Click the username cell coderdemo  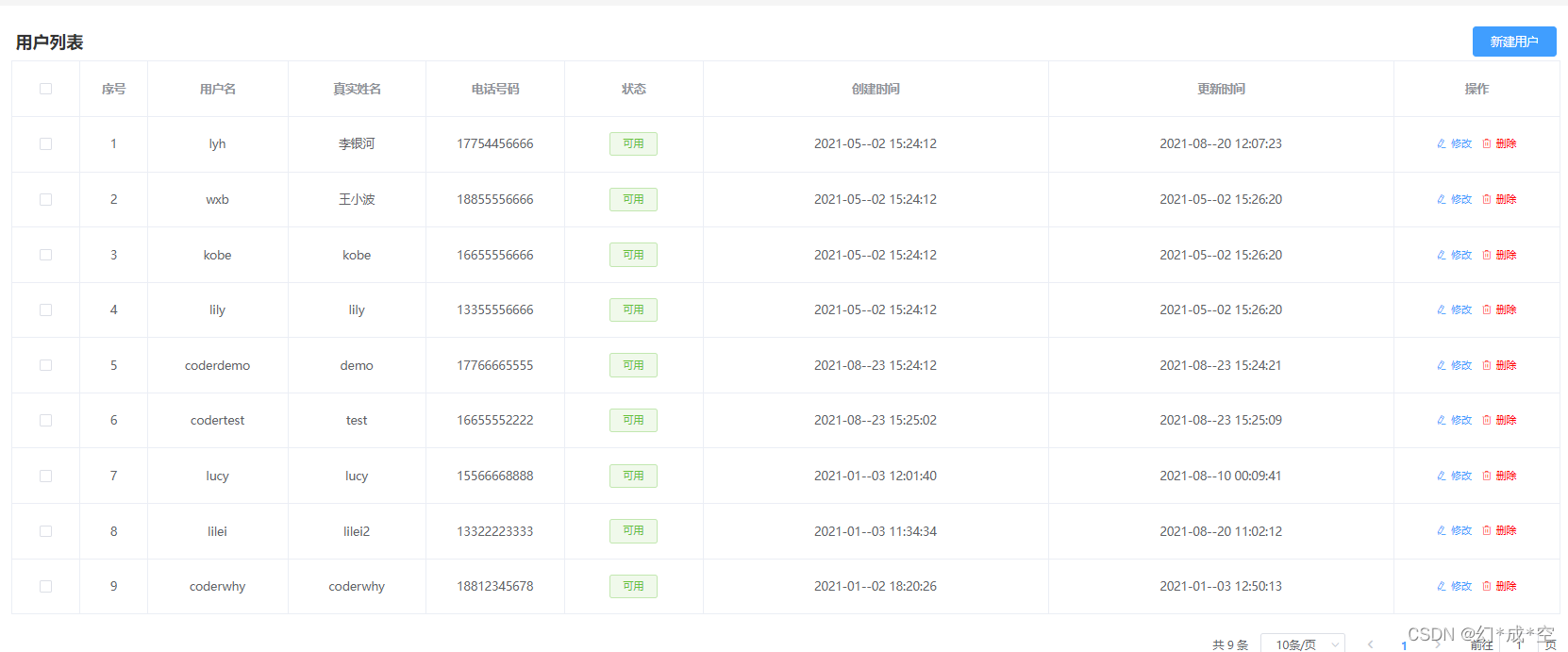tap(217, 365)
